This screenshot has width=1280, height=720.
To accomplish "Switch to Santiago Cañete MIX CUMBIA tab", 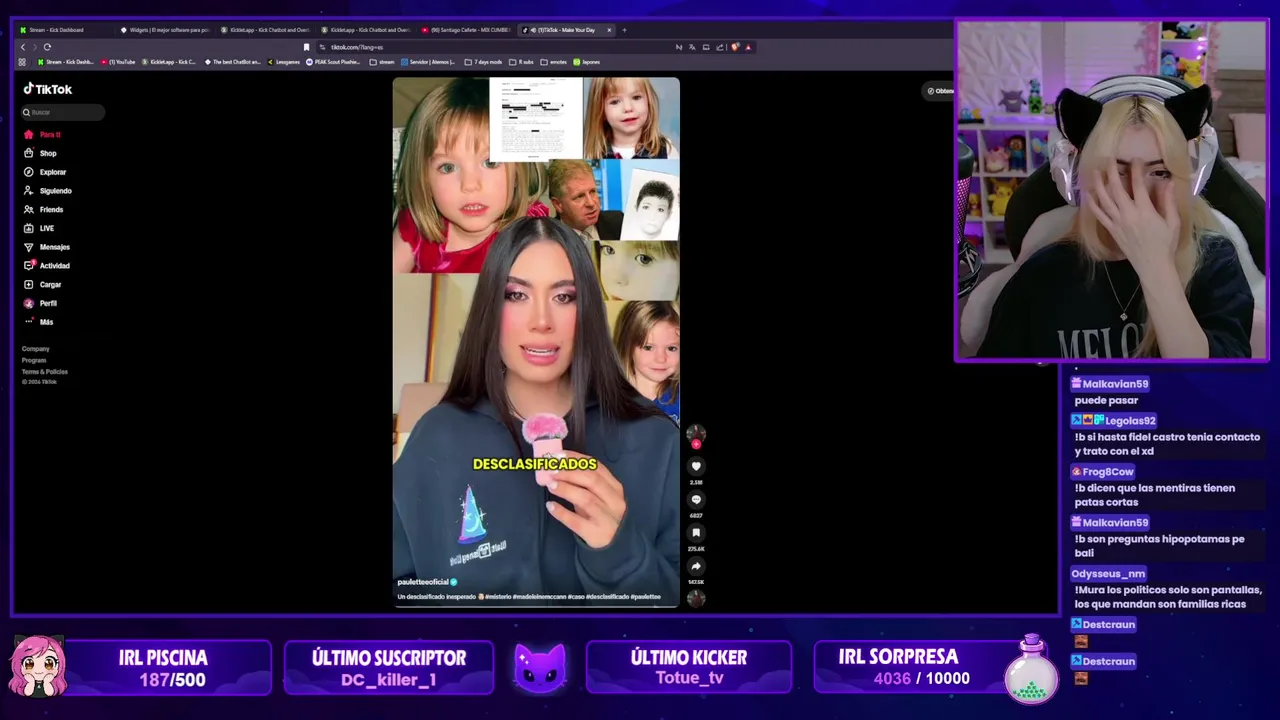I will pos(466,30).
